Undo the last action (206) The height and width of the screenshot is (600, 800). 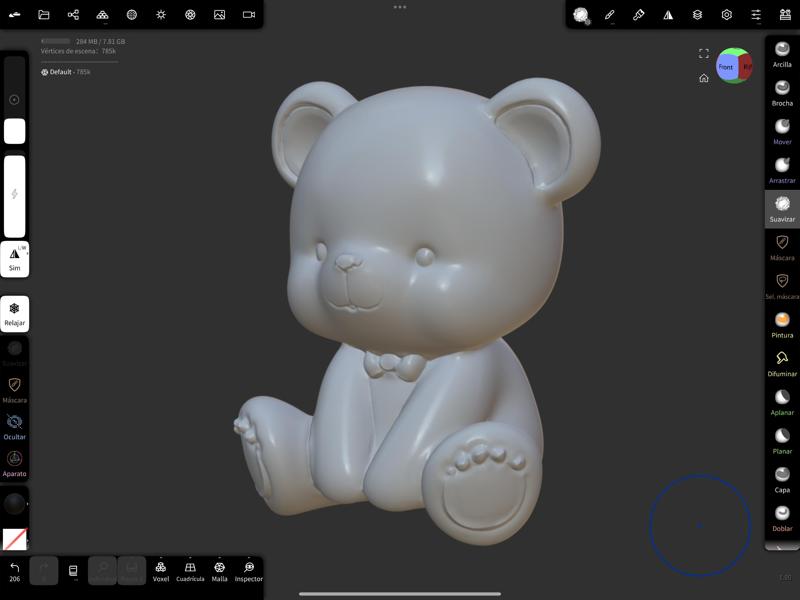tap(14, 571)
